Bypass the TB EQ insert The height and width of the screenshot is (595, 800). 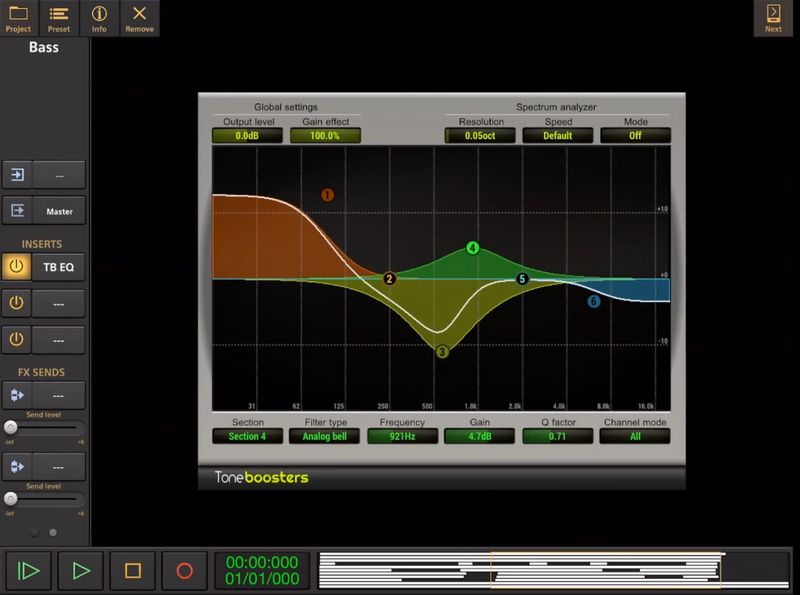pos(17,266)
